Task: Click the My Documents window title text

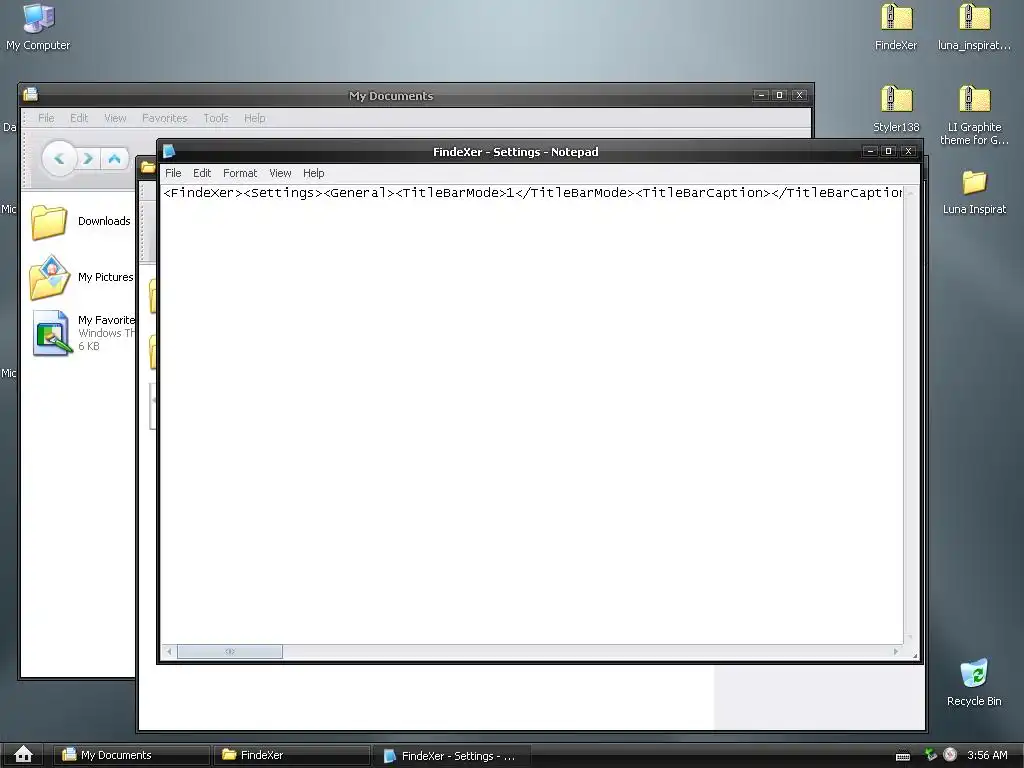Action: 391,95
